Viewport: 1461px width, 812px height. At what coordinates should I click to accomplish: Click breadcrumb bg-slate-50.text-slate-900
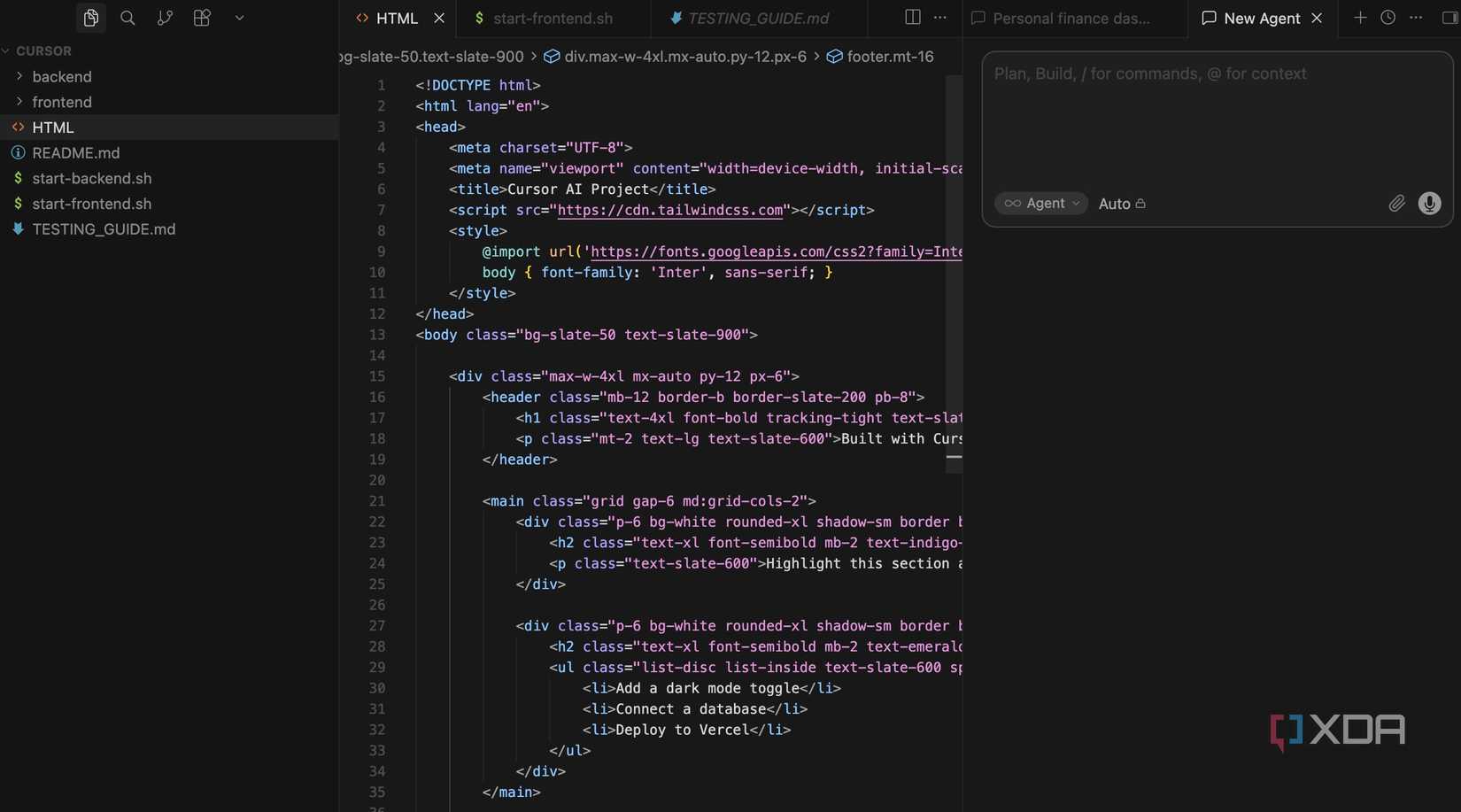(x=432, y=57)
